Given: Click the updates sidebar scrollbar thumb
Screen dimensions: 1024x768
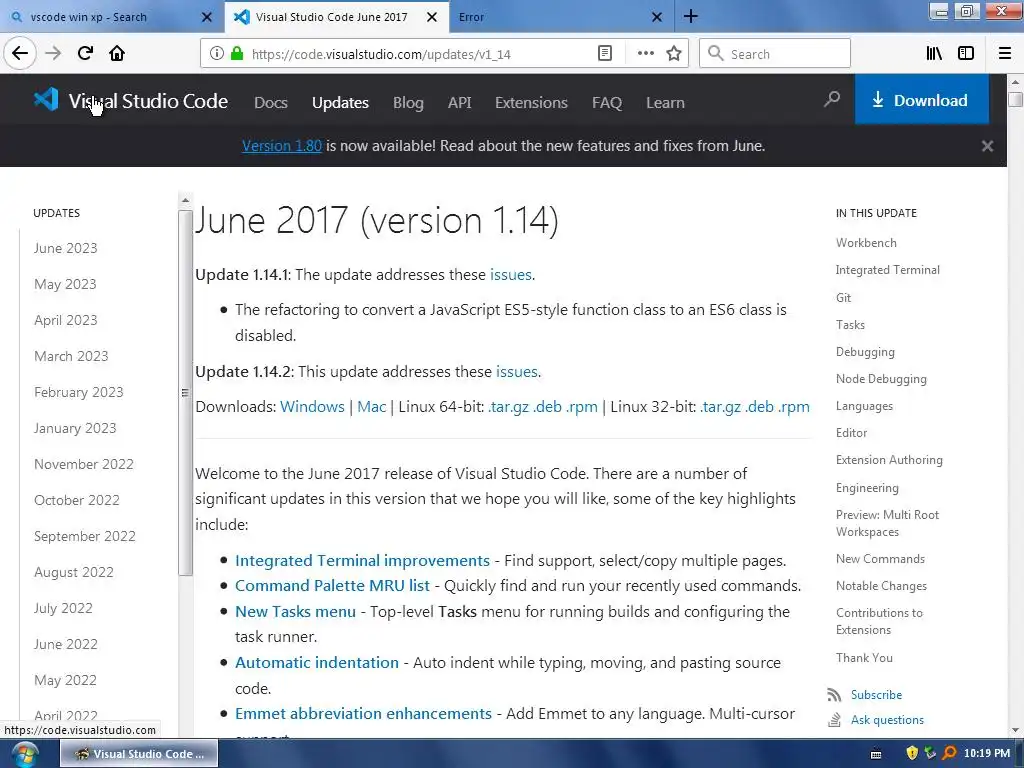Looking at the screenshot, I should 185,392.
